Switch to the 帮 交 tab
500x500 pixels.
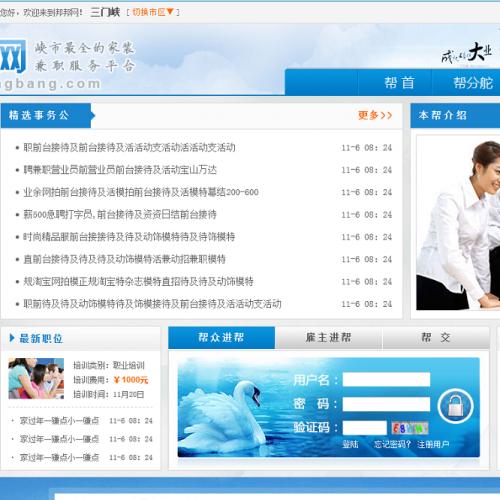(x=436, y=338)
